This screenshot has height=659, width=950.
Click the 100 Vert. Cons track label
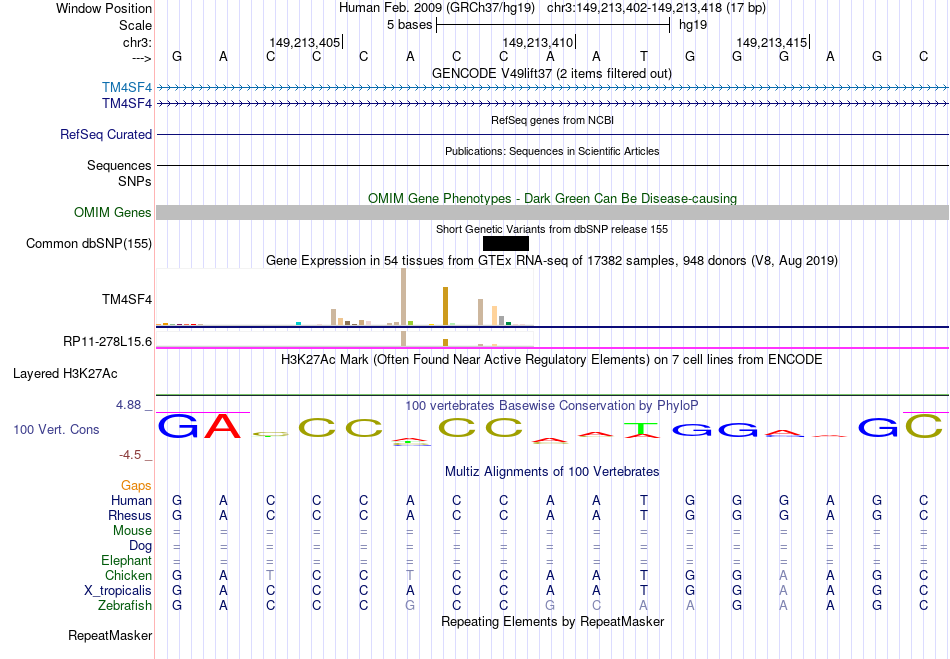pyautogui.click(x=56, y=429)
